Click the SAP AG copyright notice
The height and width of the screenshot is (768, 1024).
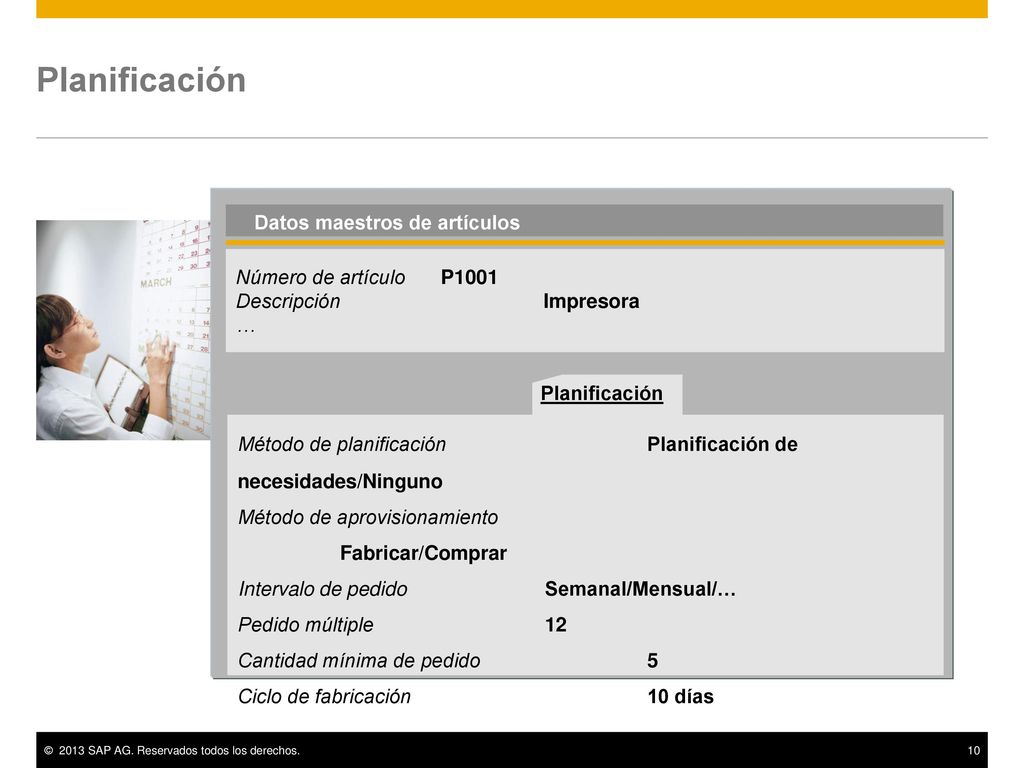tap(172, 751)
